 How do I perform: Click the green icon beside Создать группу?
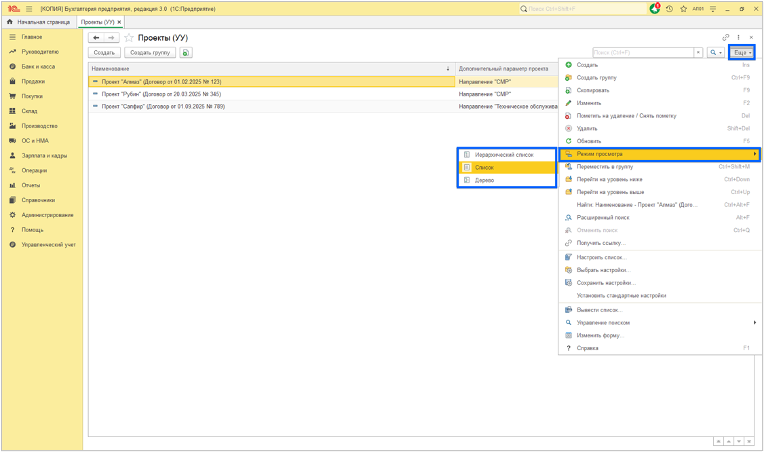(186, 53)
